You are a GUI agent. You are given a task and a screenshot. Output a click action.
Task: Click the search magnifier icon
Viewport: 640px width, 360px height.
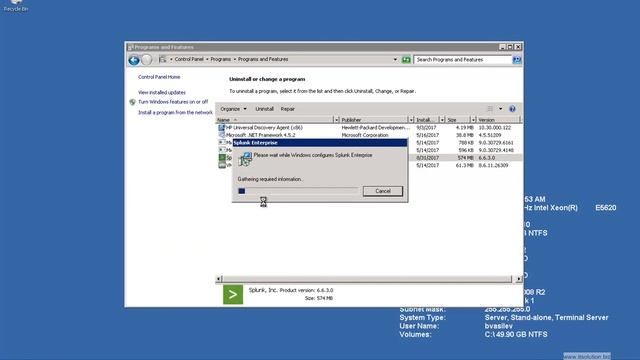pos(517,60)
